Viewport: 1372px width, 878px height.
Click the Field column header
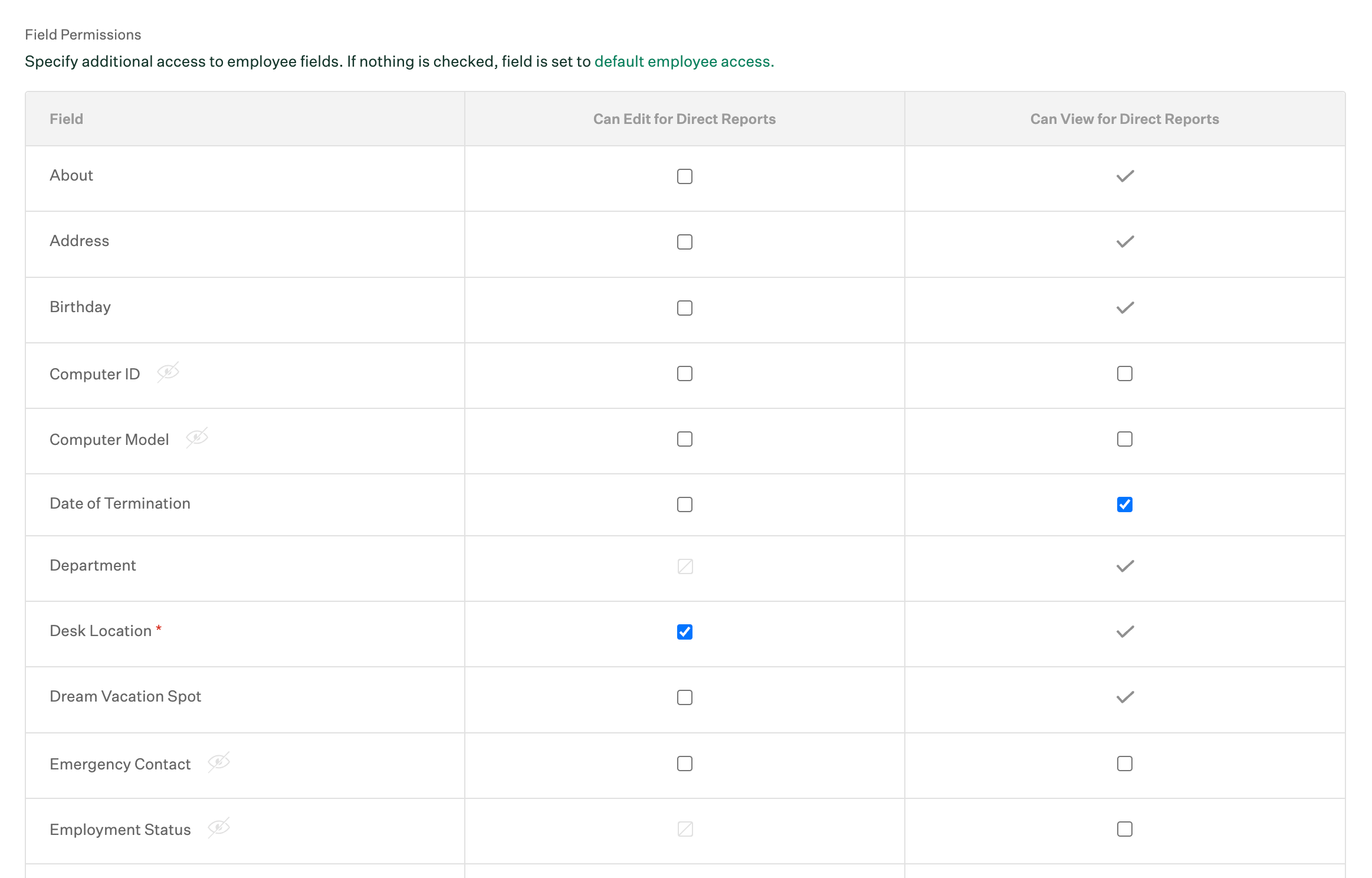[66, 119]
